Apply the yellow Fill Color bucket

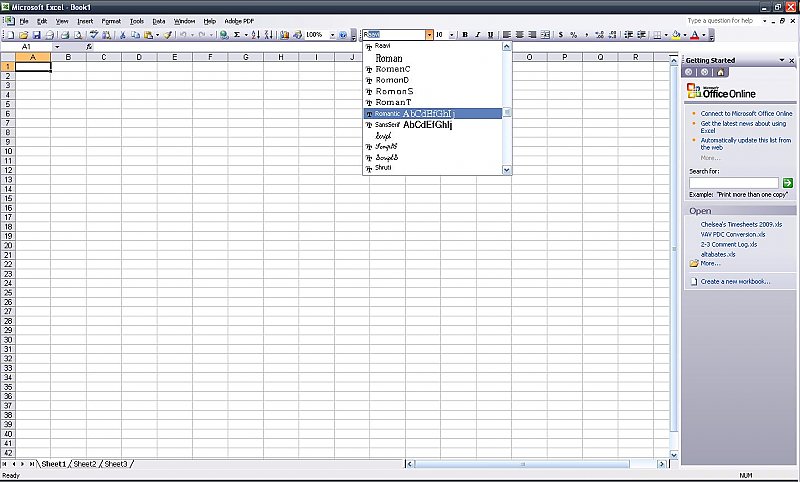click(676, 35)
